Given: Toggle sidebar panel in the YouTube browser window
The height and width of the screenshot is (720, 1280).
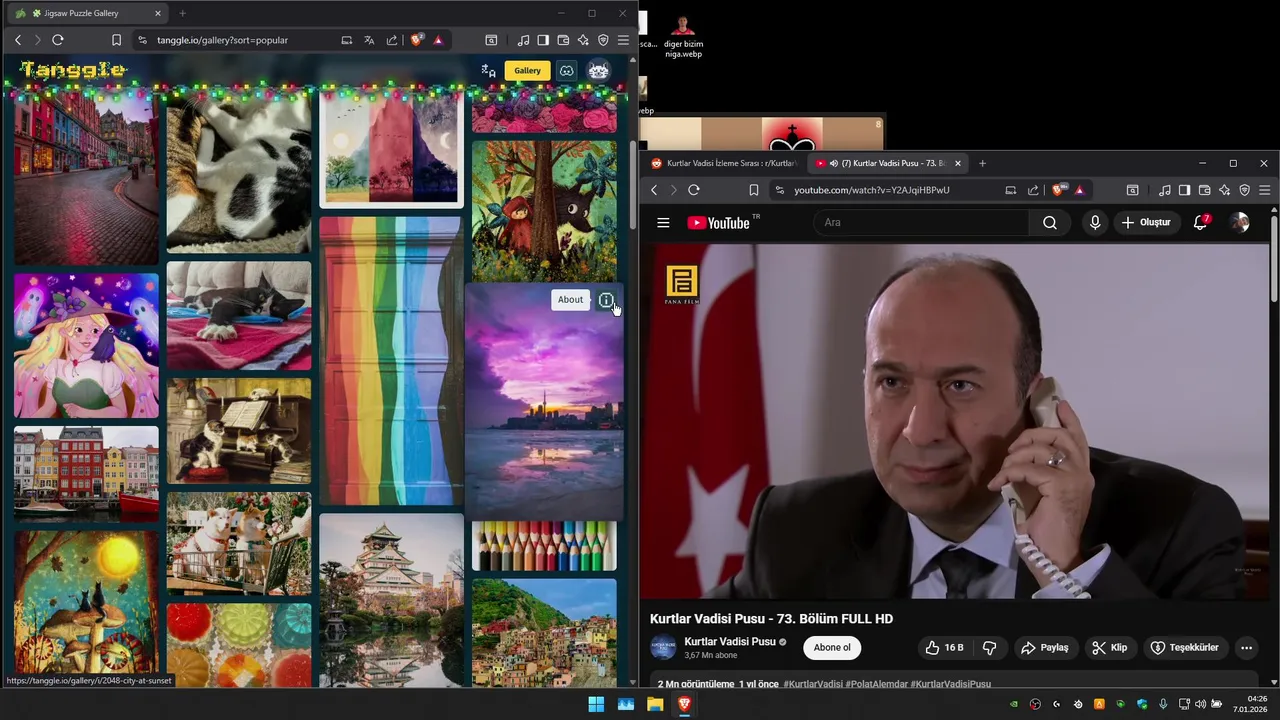Looking at the screenshot, I should tap(1184, 190).
